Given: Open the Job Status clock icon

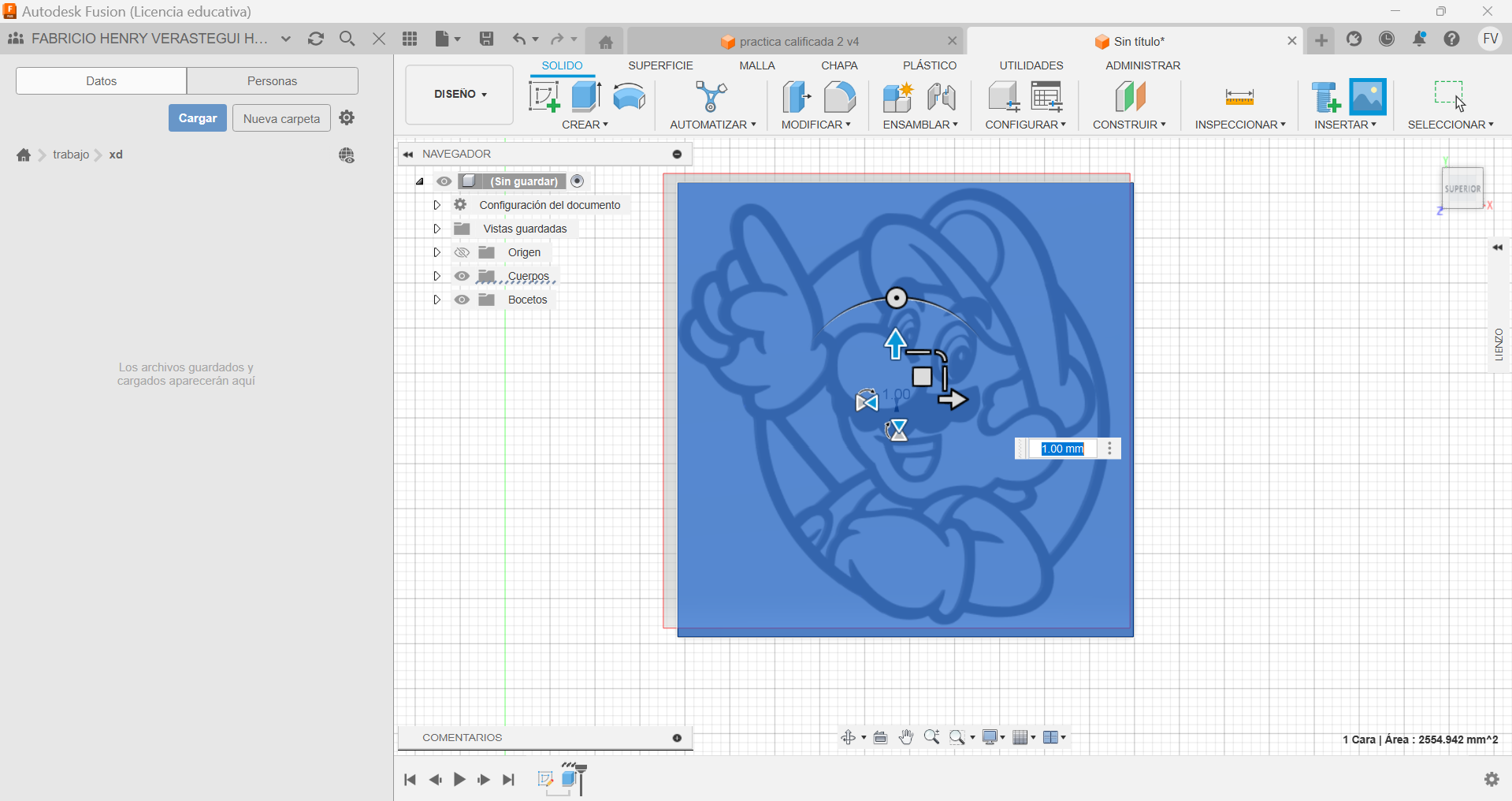Looking at the screenshot, I should (x=1387, y=39).
